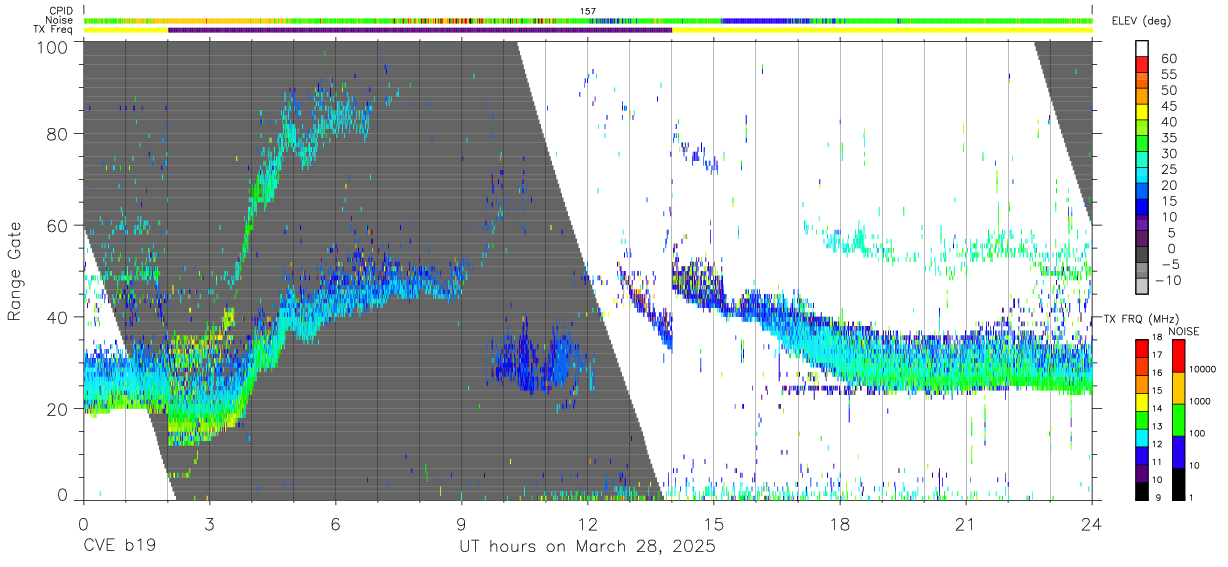Click the 18 tick on UT hours axis
Viewport: 1228px width, 567px height.
pyautogui.click(x=840, y=524)
